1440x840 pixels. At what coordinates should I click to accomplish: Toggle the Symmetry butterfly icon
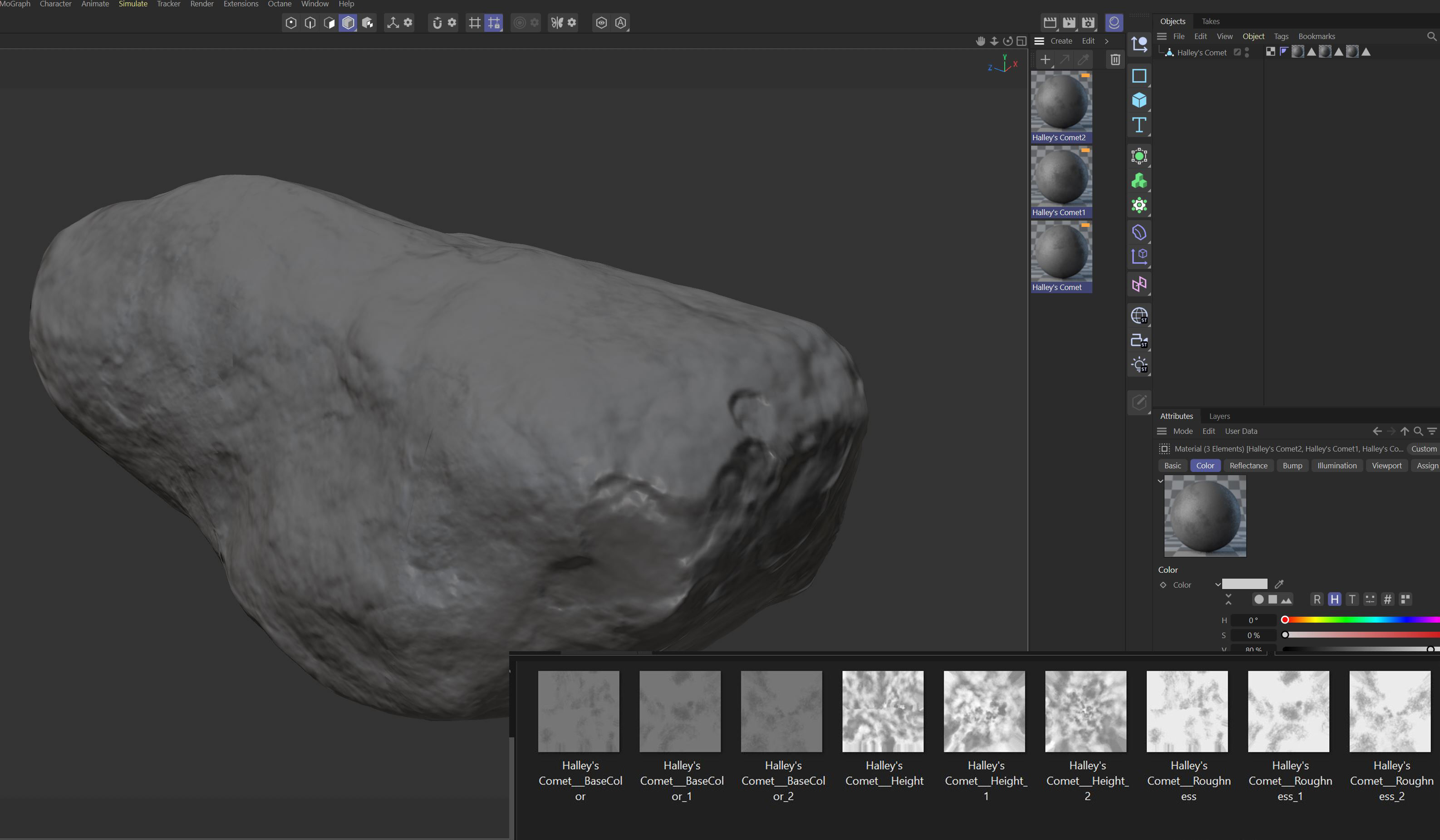[x=556, y=23]
